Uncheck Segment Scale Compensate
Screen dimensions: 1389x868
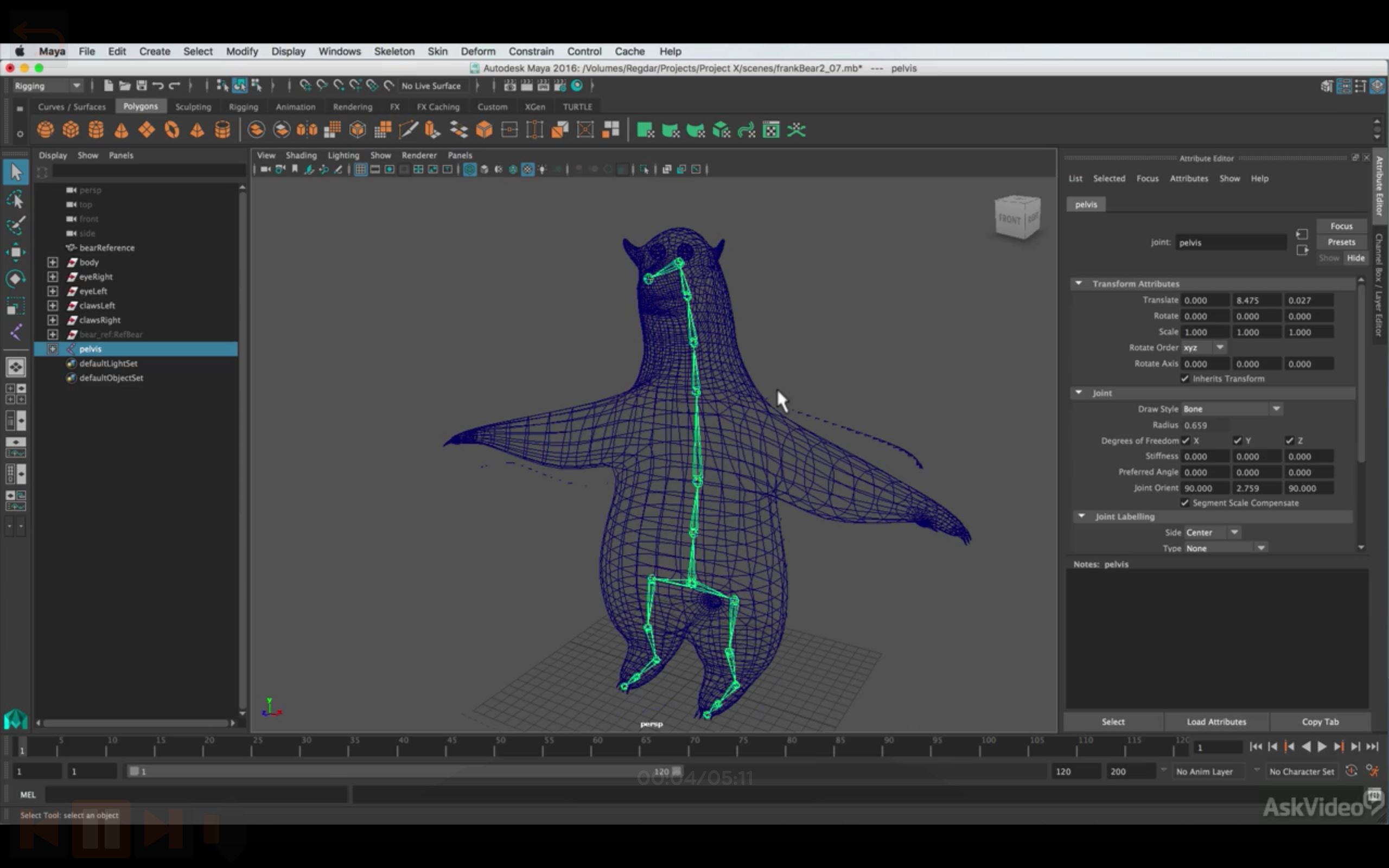point(1185,503)
